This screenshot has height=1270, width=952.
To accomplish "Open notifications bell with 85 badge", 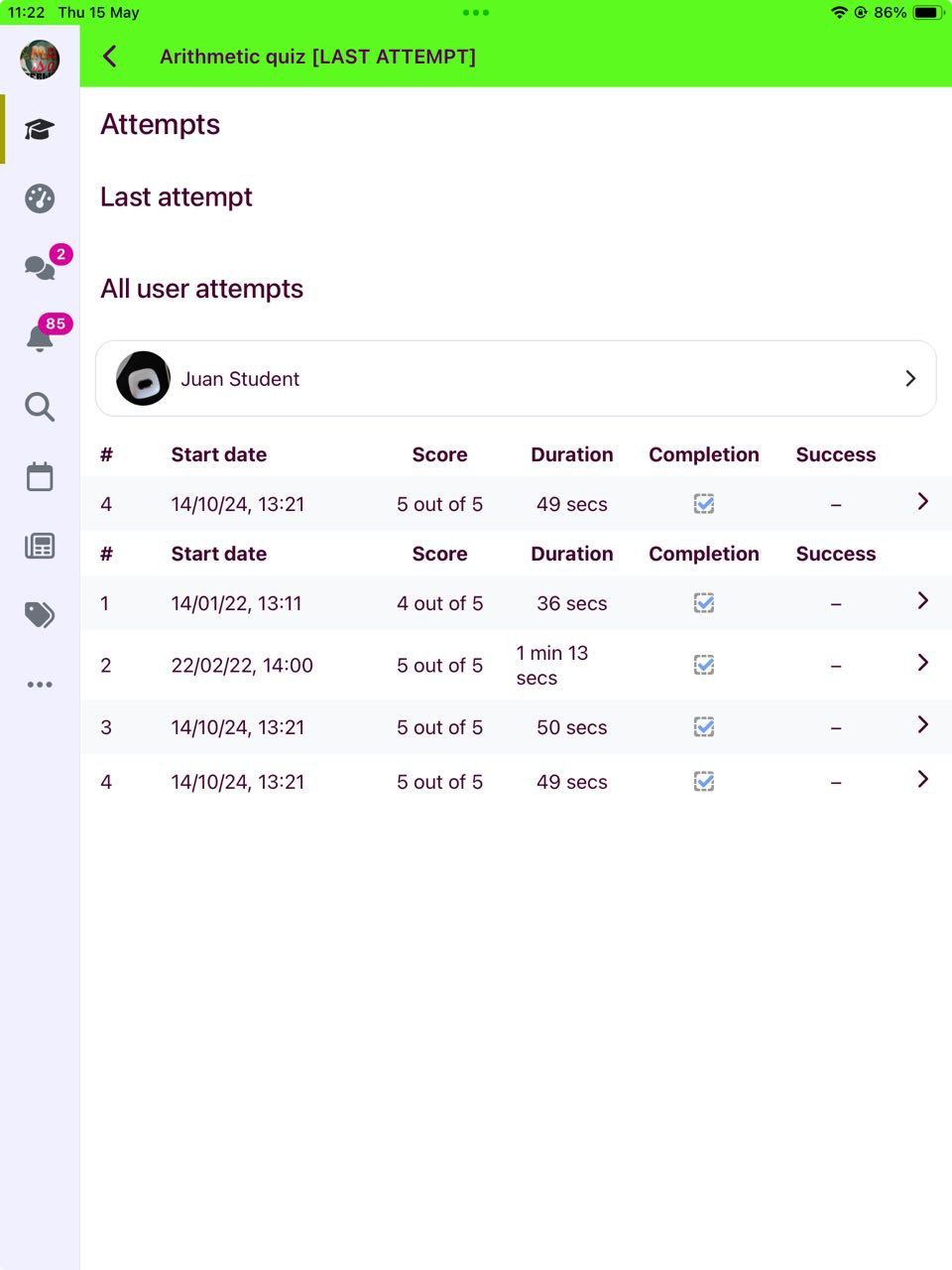I will click(x=40, y=337).
